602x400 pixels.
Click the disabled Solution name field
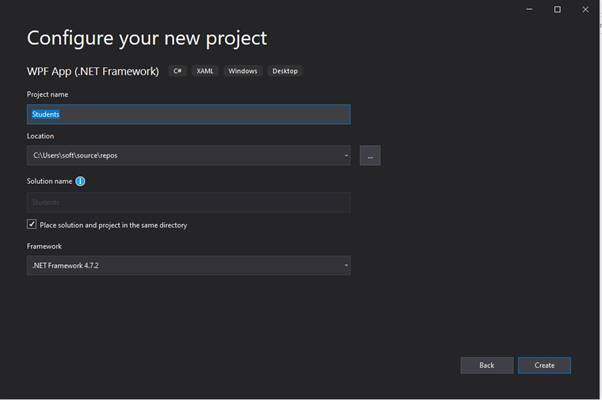click(x=188, y=202)
